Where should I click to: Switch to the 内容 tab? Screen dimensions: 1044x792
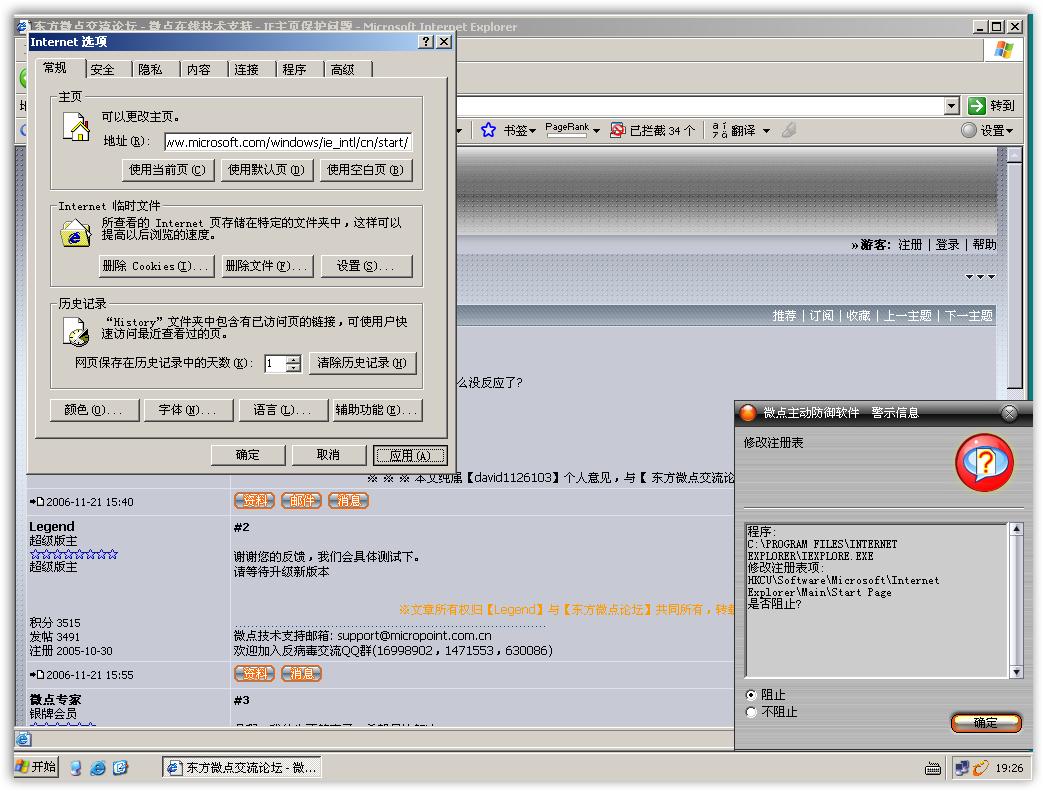pyautogui.click(x=198, y=69)
